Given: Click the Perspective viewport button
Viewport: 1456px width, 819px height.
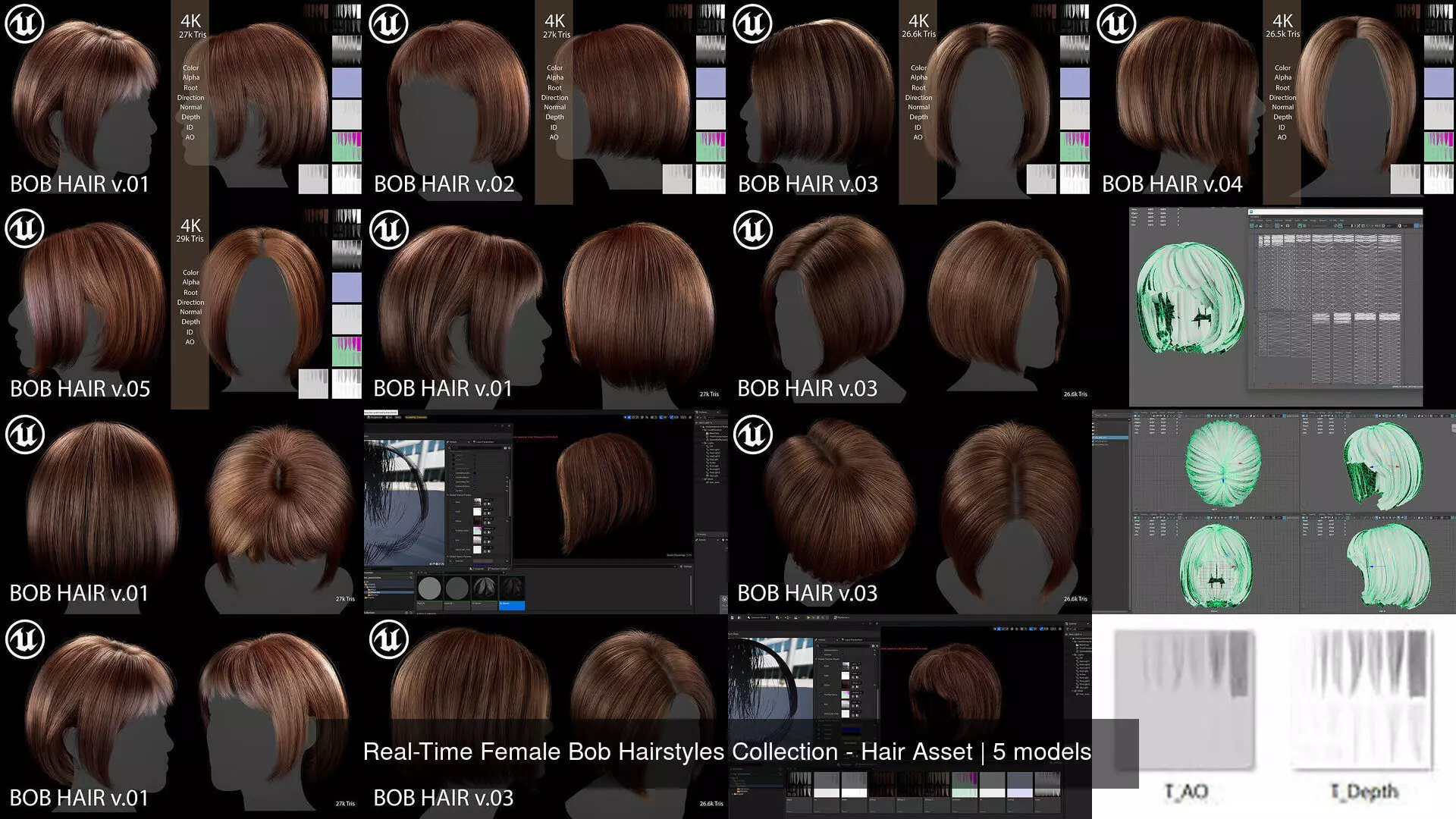Looking at the screenshot, I should point(375,417).
